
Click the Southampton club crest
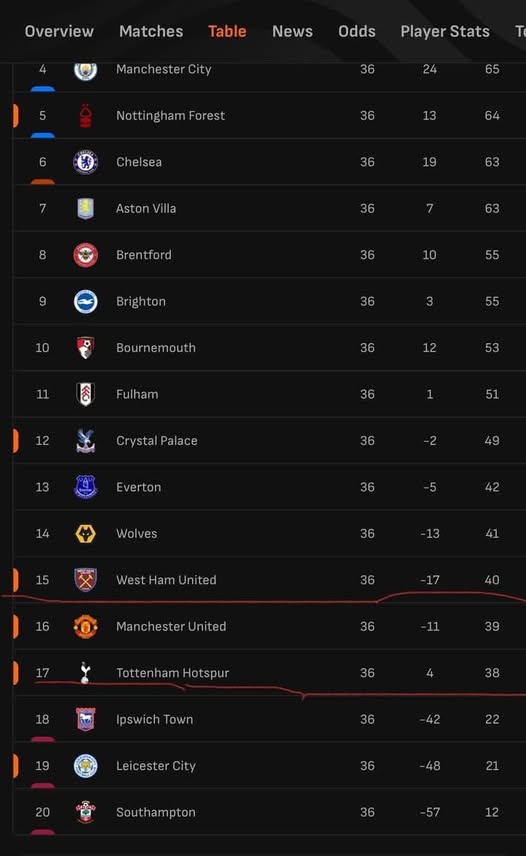pos(86,812)
